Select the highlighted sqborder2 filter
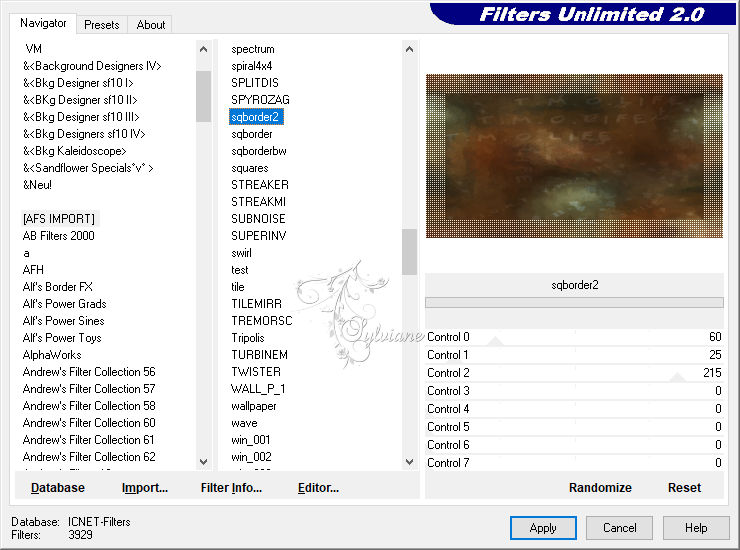Viewport: 740px width, 550px height. tap(255, 117)
